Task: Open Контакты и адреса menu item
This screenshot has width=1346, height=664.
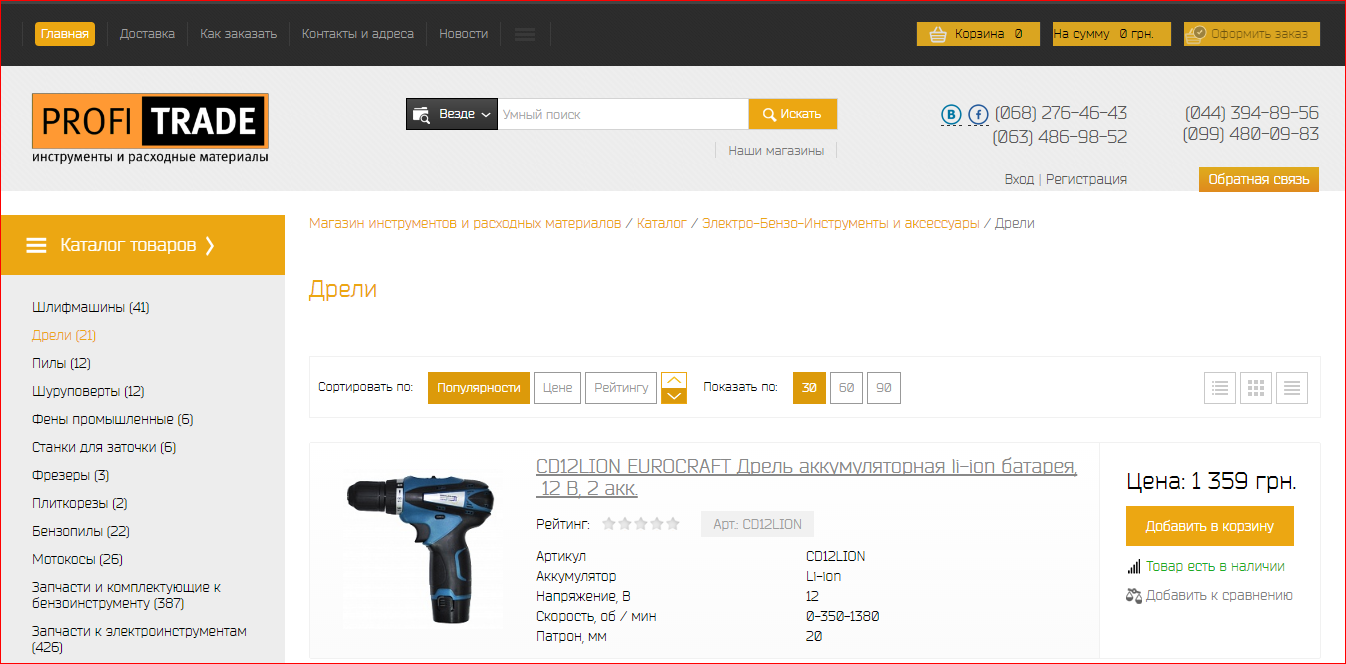Action: click(358, 34)
